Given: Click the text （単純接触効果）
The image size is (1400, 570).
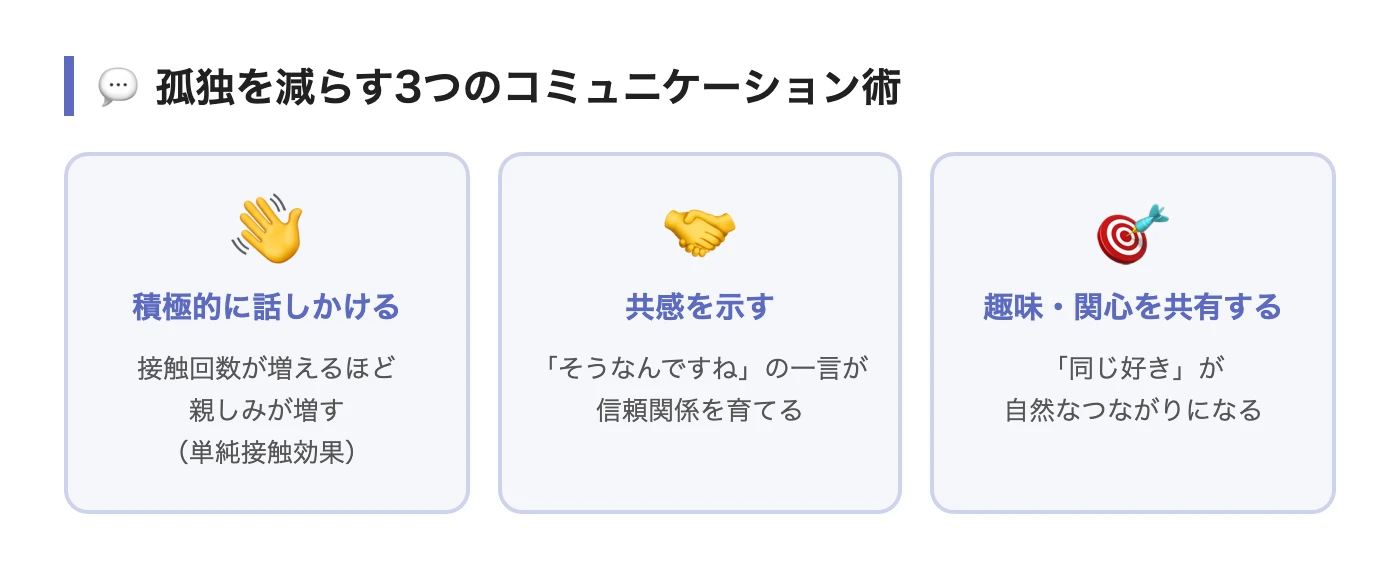Looking at the screenshot, I should pyautogui.click(x=266, y=452).
